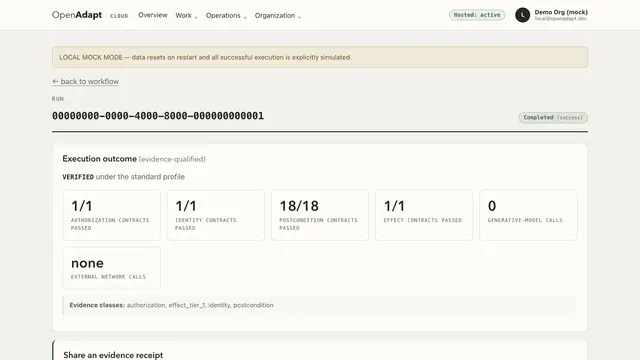The width and height of the screenshot is (640, 360).
Task: Click the Local Mock Mode banner
Action: pyautogui.click(x=320, y=57)
